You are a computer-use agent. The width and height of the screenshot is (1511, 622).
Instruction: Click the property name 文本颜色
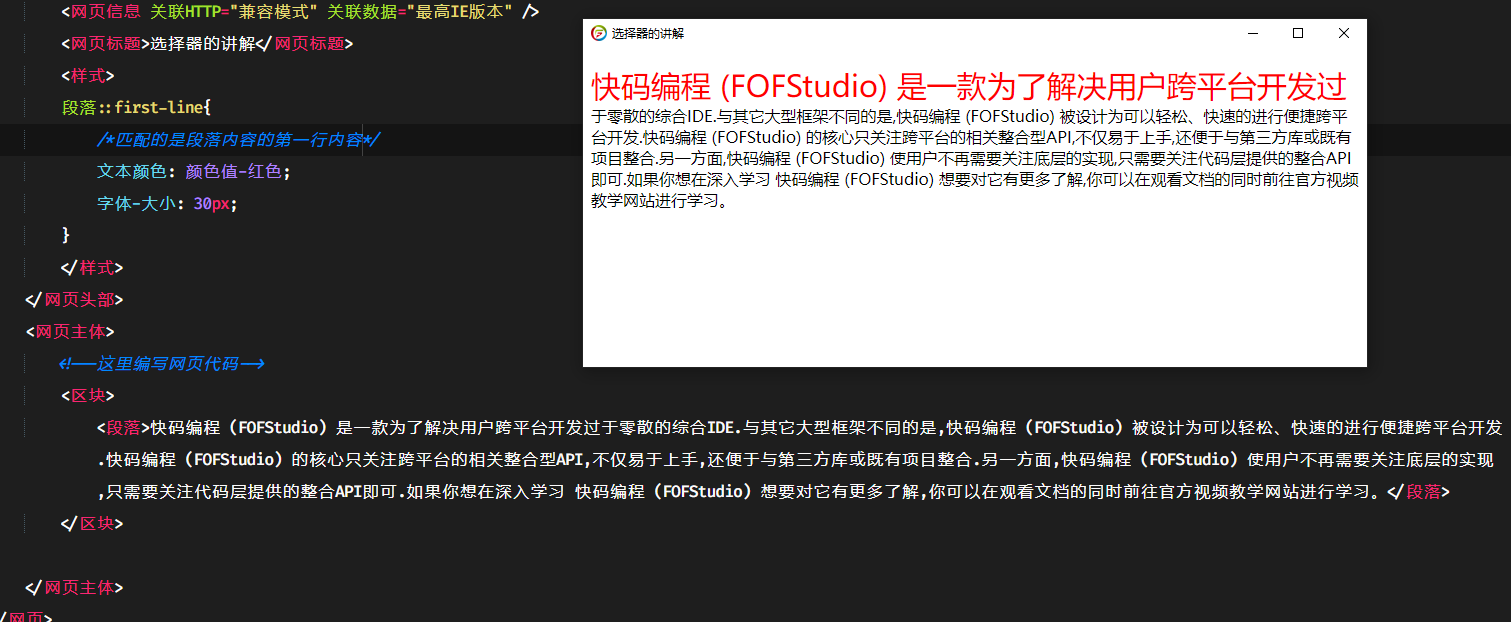[x=132, y=172]
